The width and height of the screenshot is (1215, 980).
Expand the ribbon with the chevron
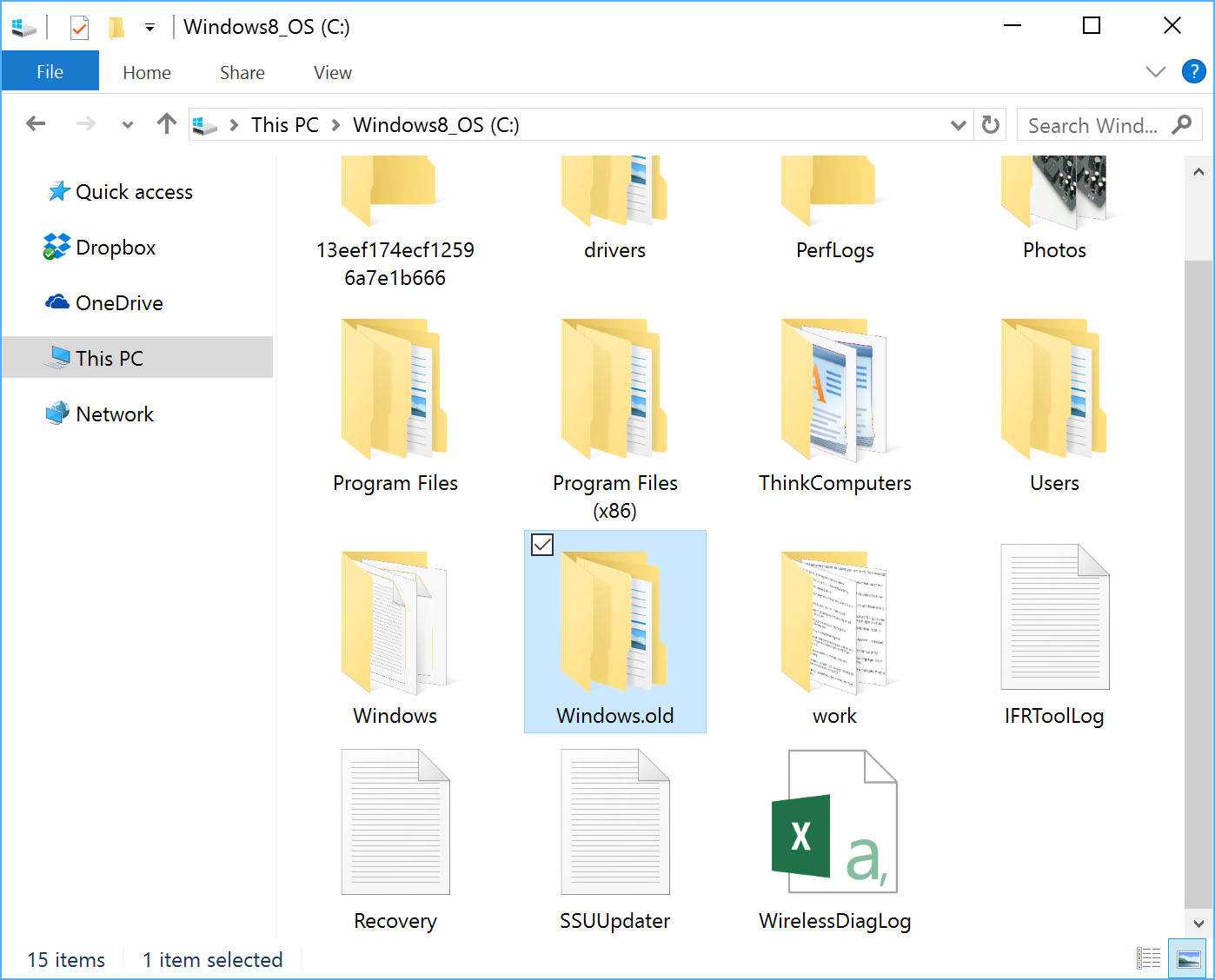(x=1155, y=72)
